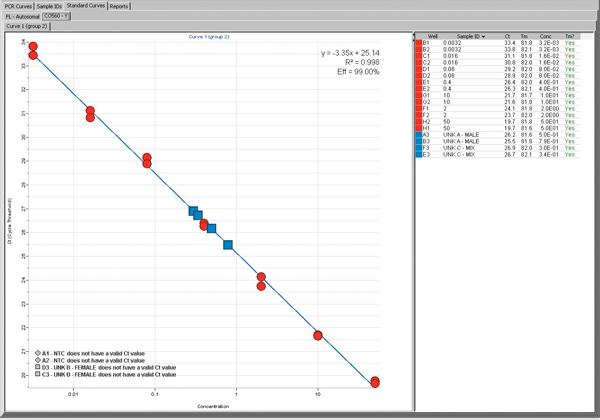Screen dimensions: 600x420
Task: Click the red standard point near concentration 10
Action: (x=318, y=335)
